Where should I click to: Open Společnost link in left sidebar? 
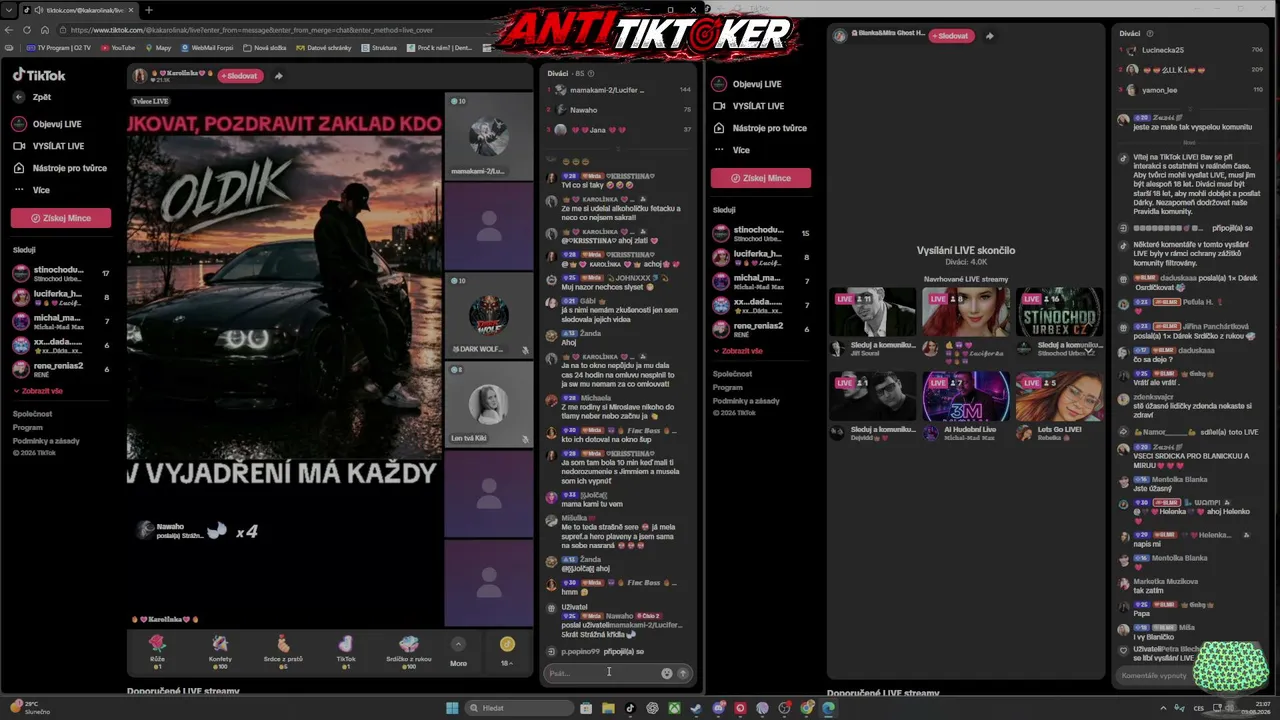coord(32,414)
